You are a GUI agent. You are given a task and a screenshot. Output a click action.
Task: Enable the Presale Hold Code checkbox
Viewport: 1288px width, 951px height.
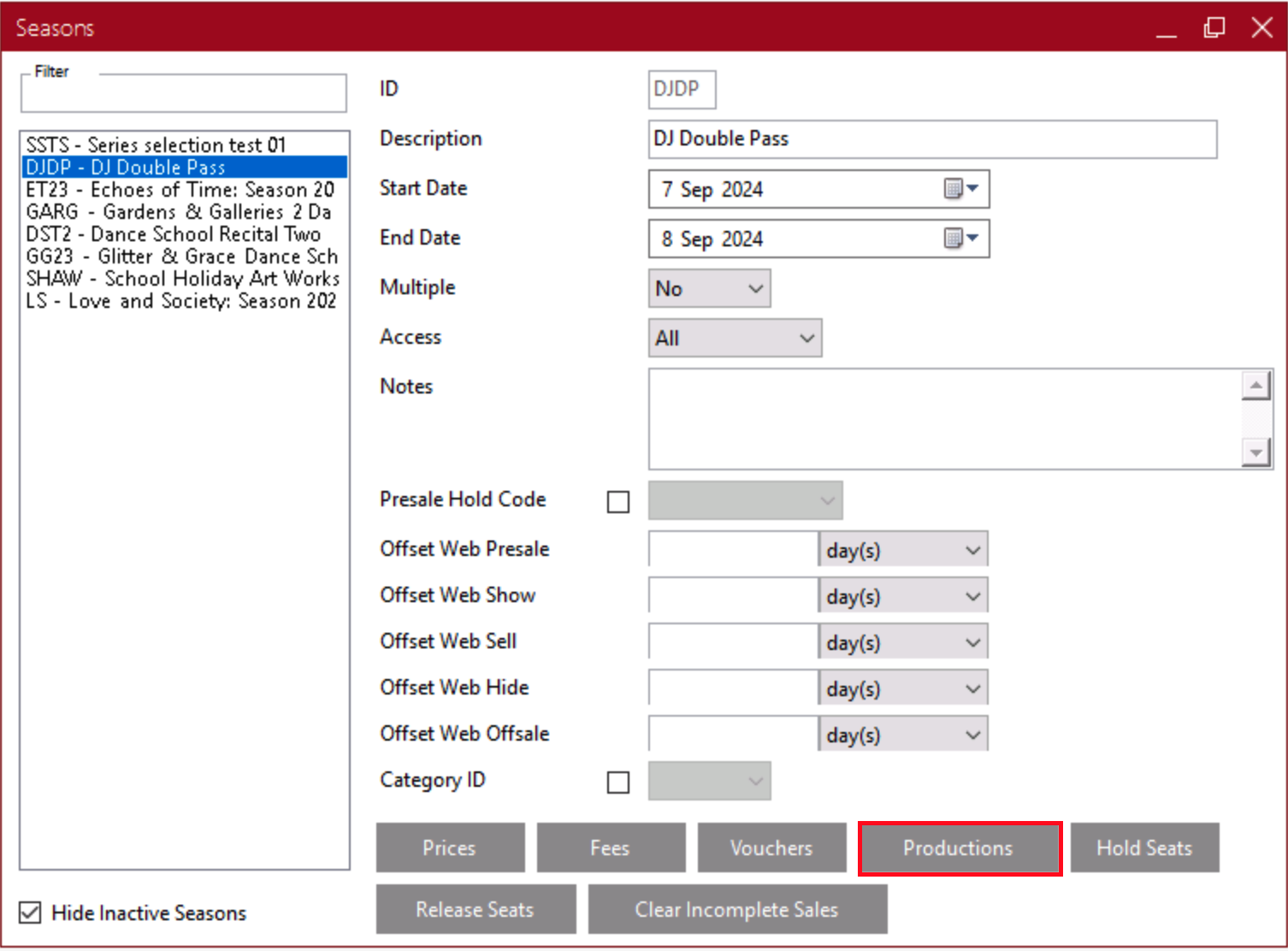pyautogui.click(x=618, y=501)
